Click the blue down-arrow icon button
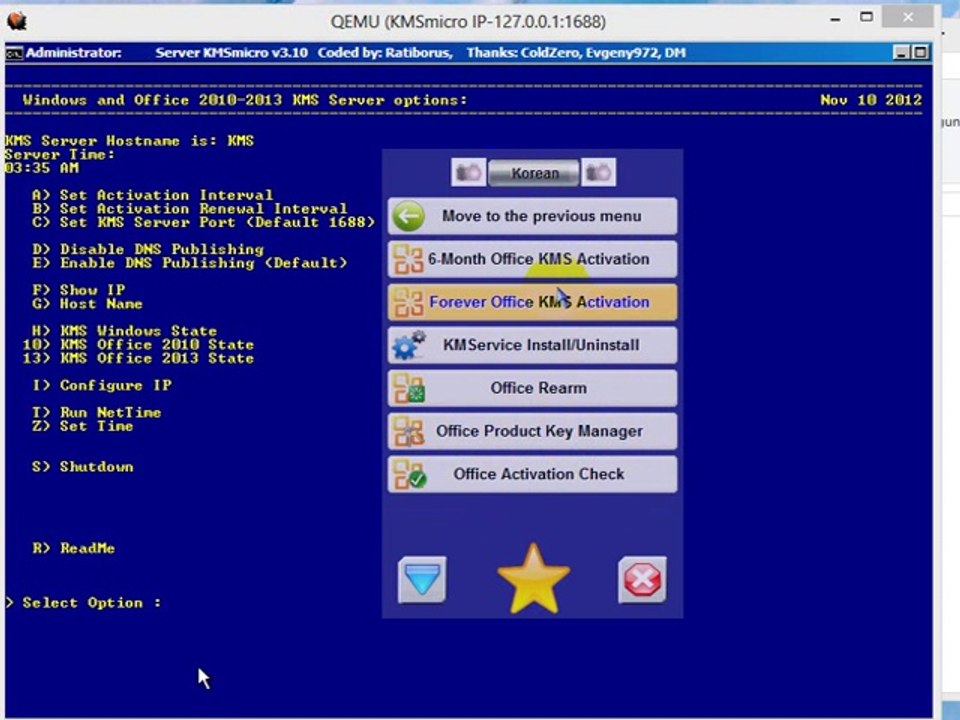This screenshot has width=960, height=720. coord(422,579)
